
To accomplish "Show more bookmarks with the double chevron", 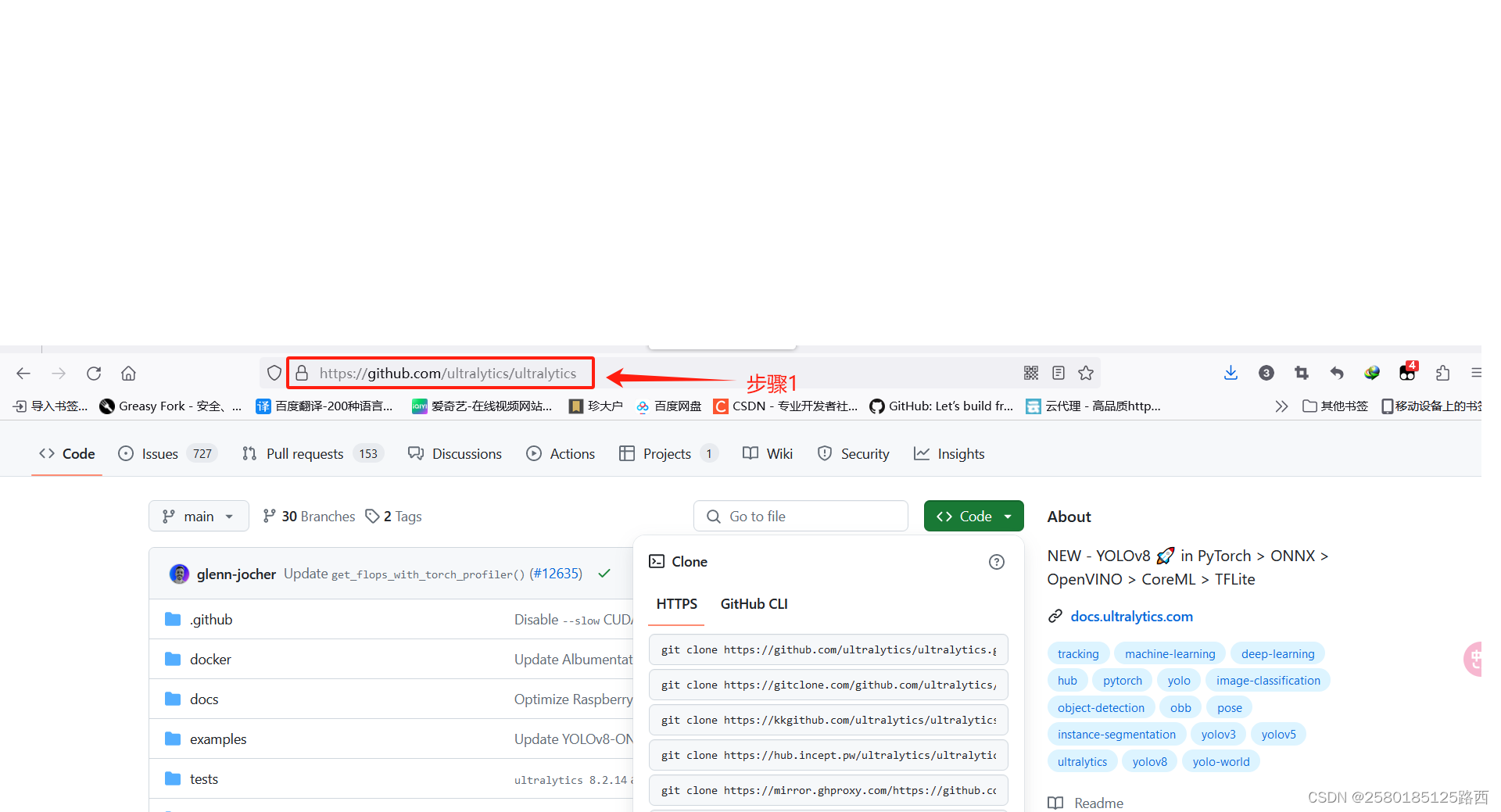I will [x=1281, y=406].
